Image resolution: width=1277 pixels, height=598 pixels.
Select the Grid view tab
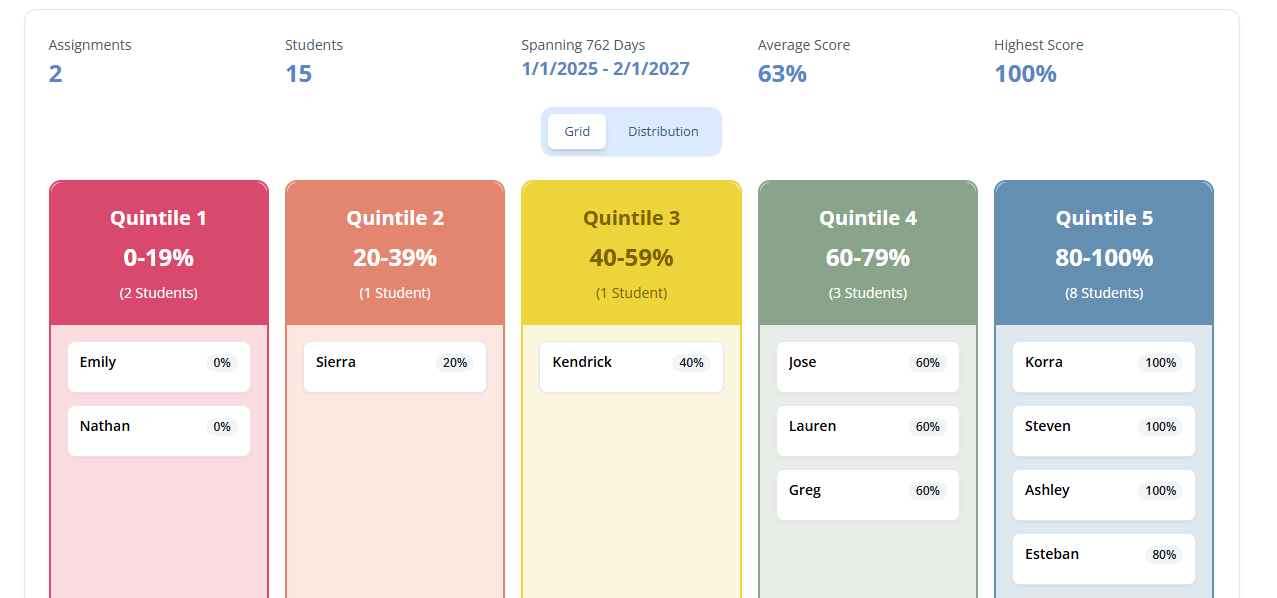point(577,131)
